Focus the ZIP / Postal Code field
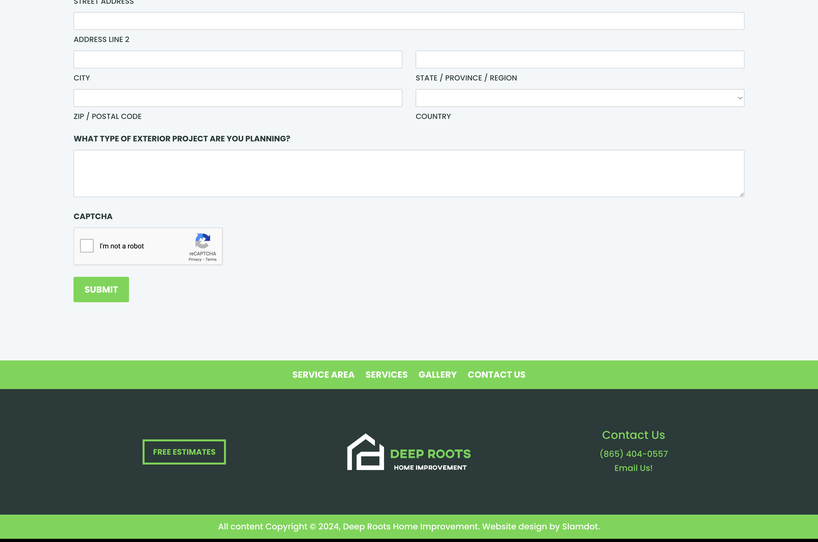This screenshot has height=542, width=818. (237, 98)
